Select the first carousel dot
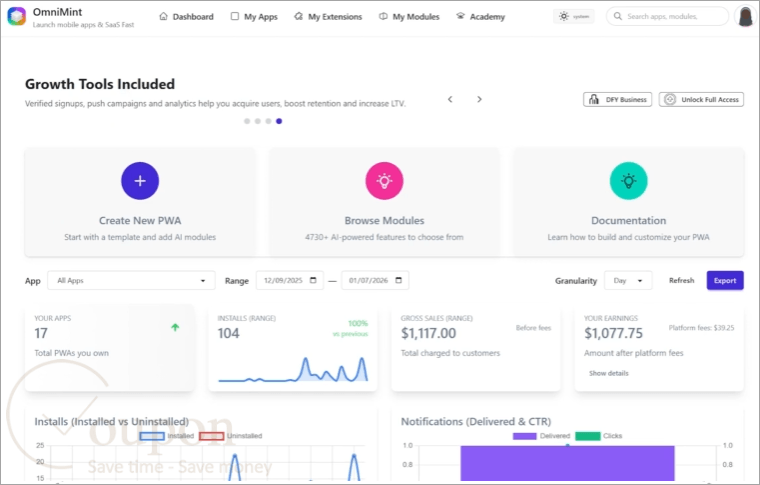 pos(247,121)
